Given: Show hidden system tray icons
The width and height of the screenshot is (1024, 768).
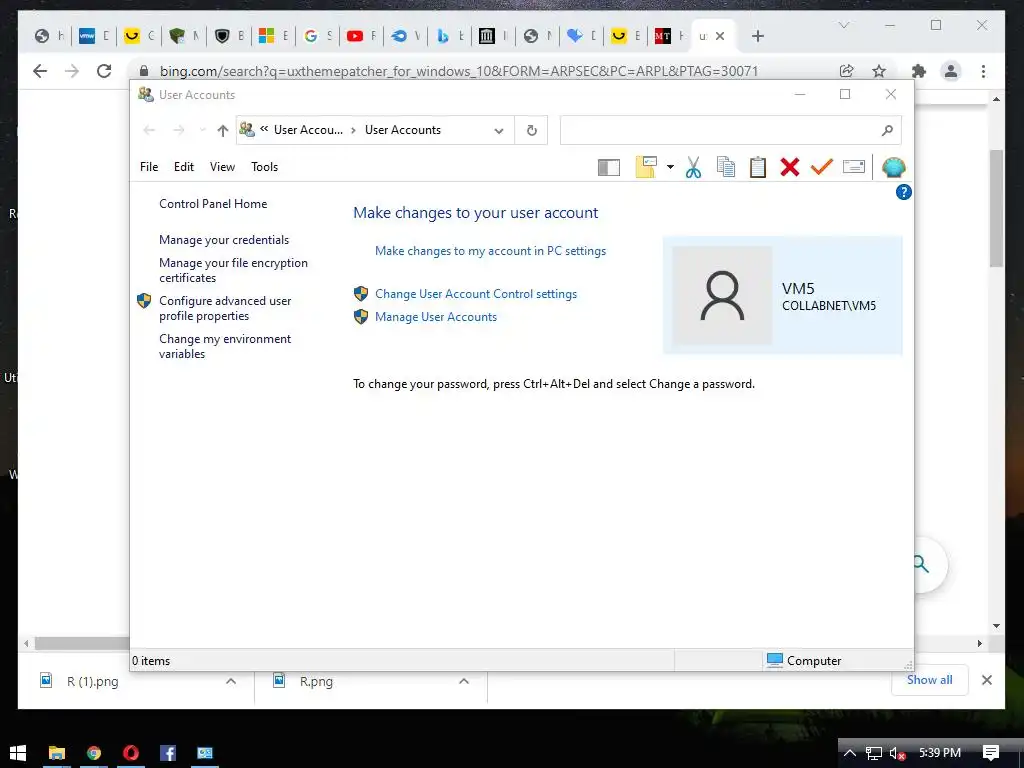Looking at the screenshot, I should tap(850, 753).
